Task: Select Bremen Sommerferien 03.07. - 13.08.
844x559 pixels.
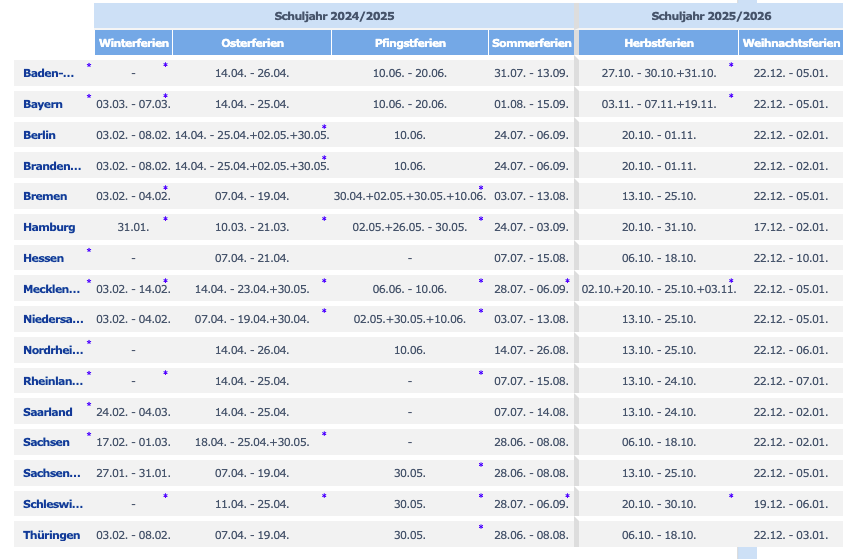Action: click(531, 196)
